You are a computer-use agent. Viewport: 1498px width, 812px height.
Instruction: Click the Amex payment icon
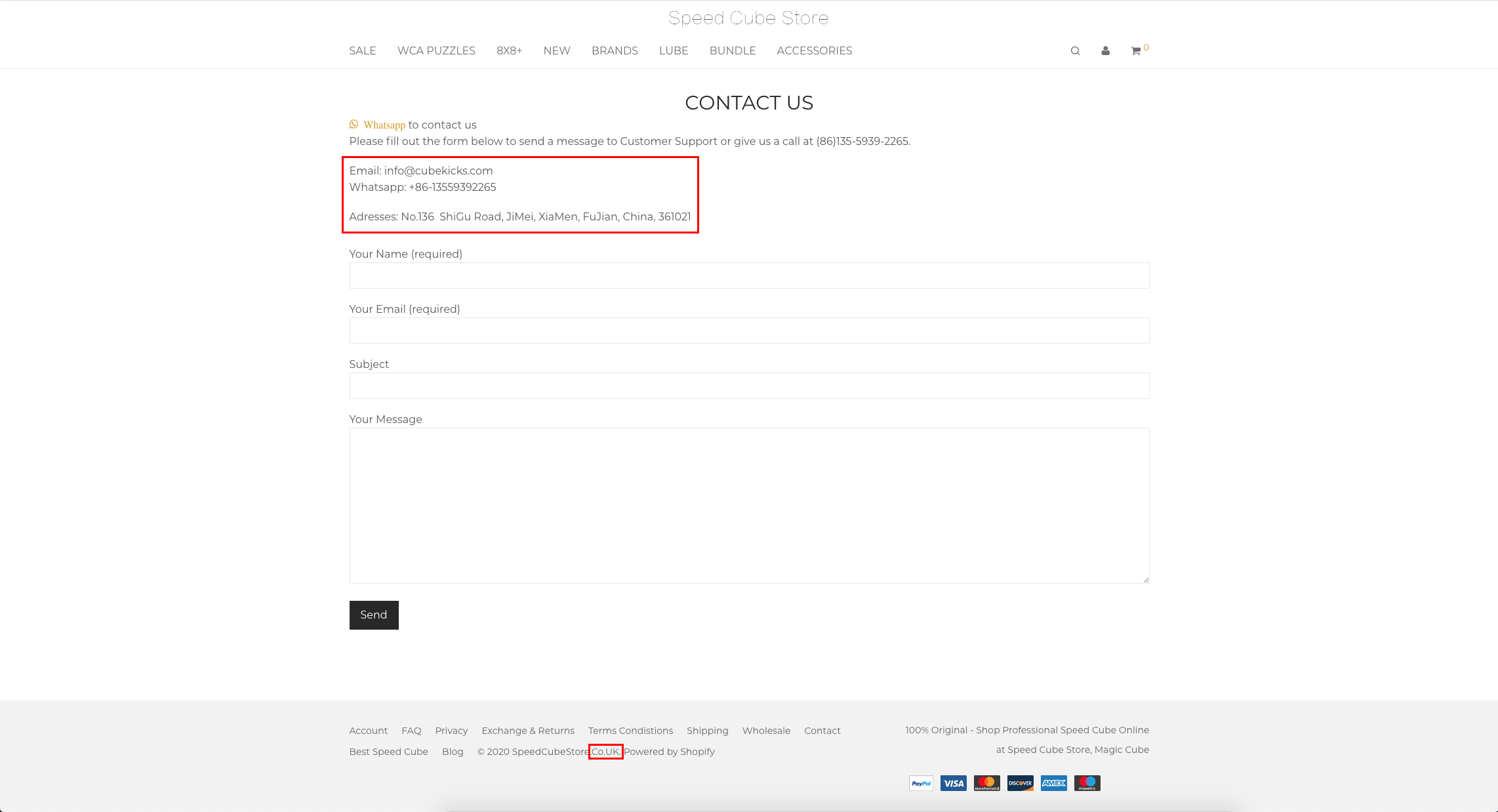1054,783
